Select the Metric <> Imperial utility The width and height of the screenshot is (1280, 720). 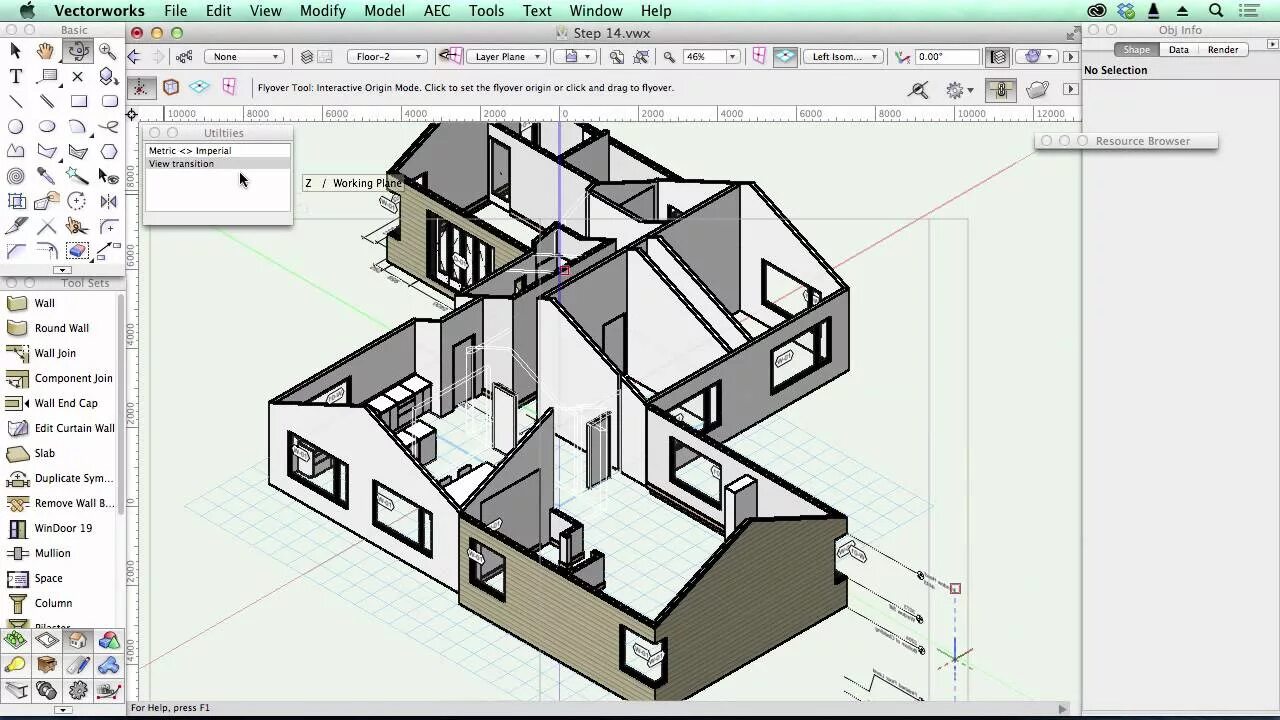(x=218, y=151)
